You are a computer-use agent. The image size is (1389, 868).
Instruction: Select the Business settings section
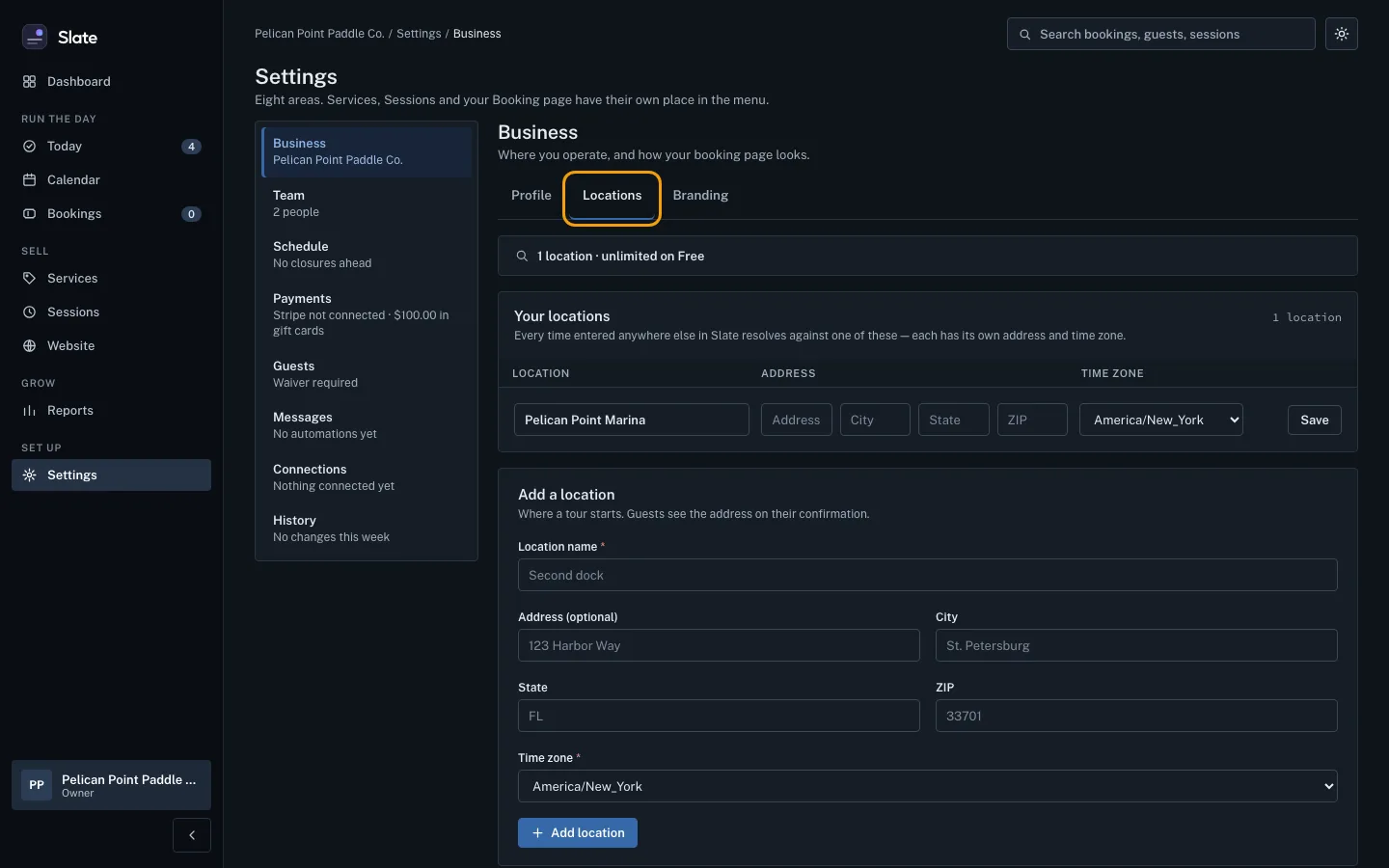tap(367, 151)
